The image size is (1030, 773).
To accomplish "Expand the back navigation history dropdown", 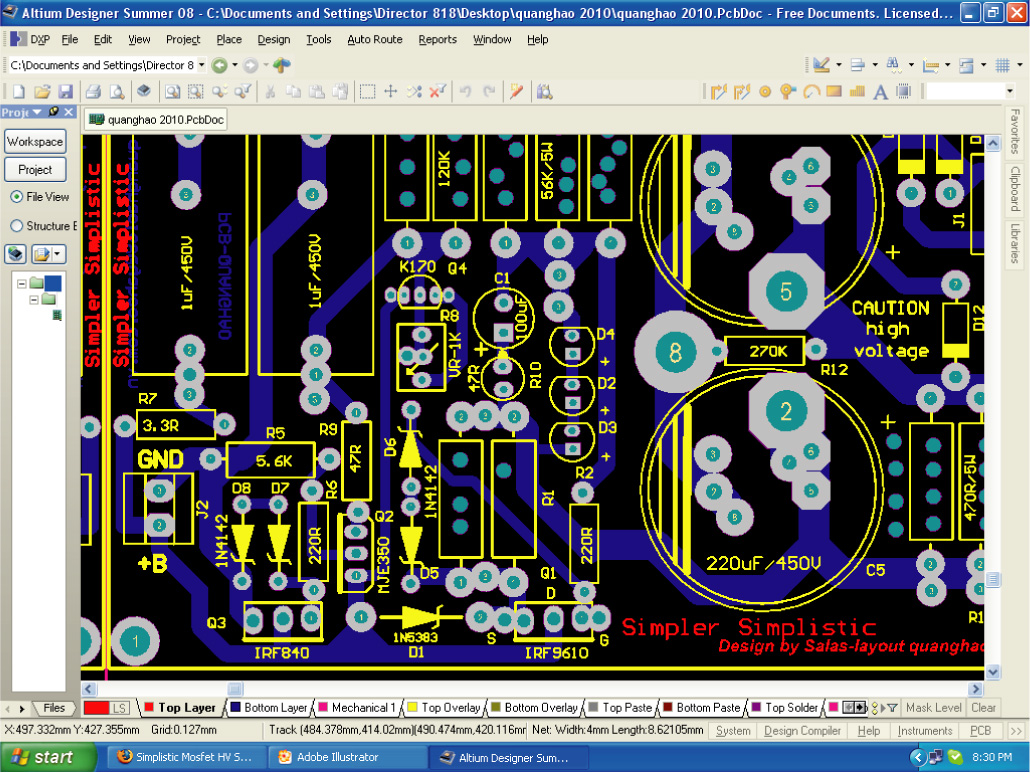I will click(x=235, y=65).
